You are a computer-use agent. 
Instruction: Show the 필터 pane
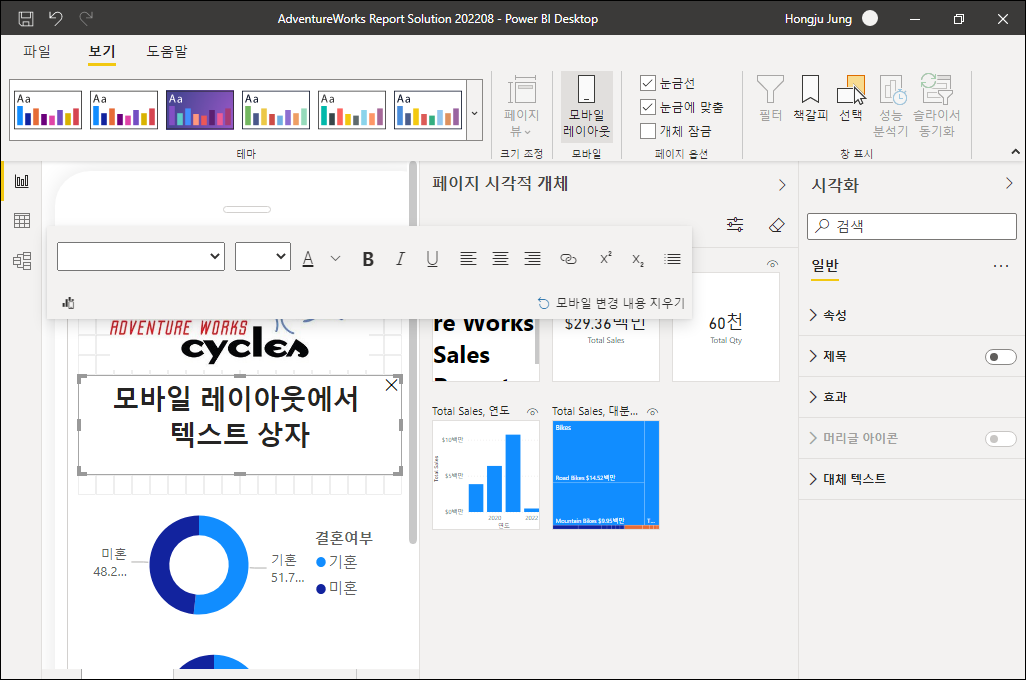tap(770, 99)
